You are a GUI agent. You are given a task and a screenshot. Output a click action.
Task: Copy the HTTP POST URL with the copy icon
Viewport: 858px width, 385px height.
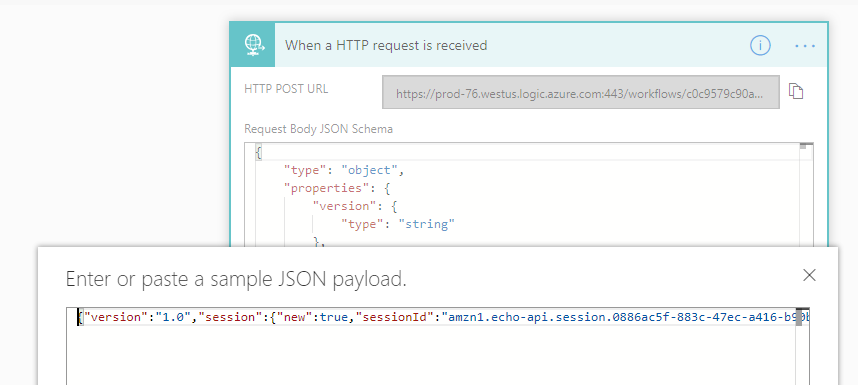[x=796, y=91]
